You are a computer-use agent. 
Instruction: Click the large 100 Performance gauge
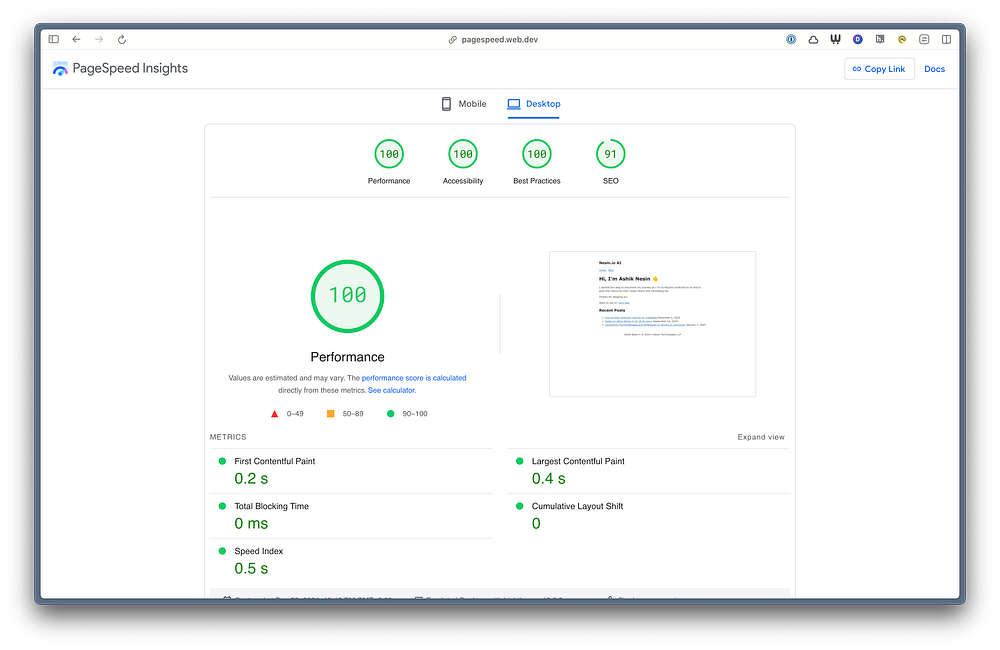348,296
